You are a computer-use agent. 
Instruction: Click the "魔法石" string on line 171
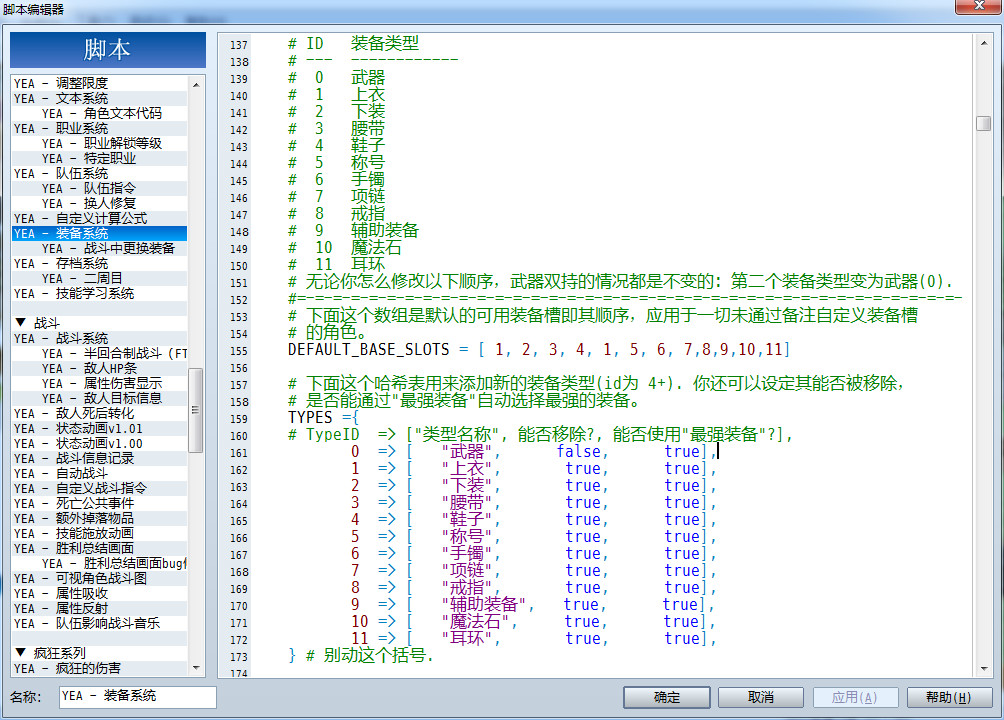(475, 621)
